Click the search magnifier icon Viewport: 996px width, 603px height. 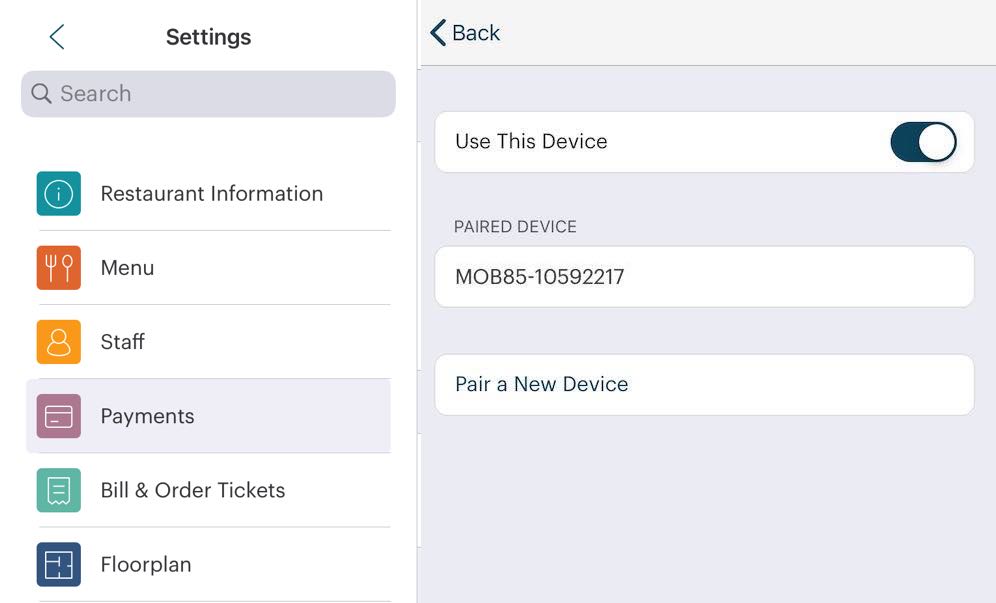pos(41,94)
